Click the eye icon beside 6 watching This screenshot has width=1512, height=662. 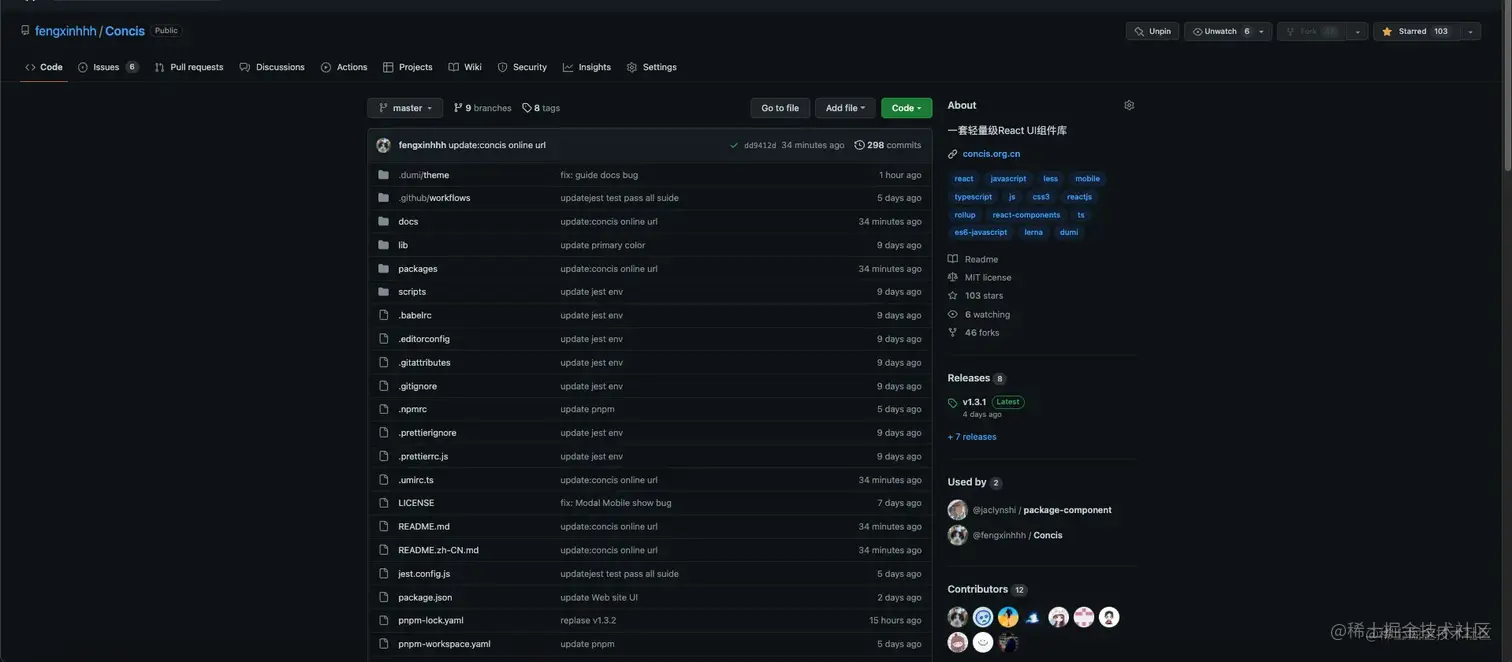click(x=953, y=314)
